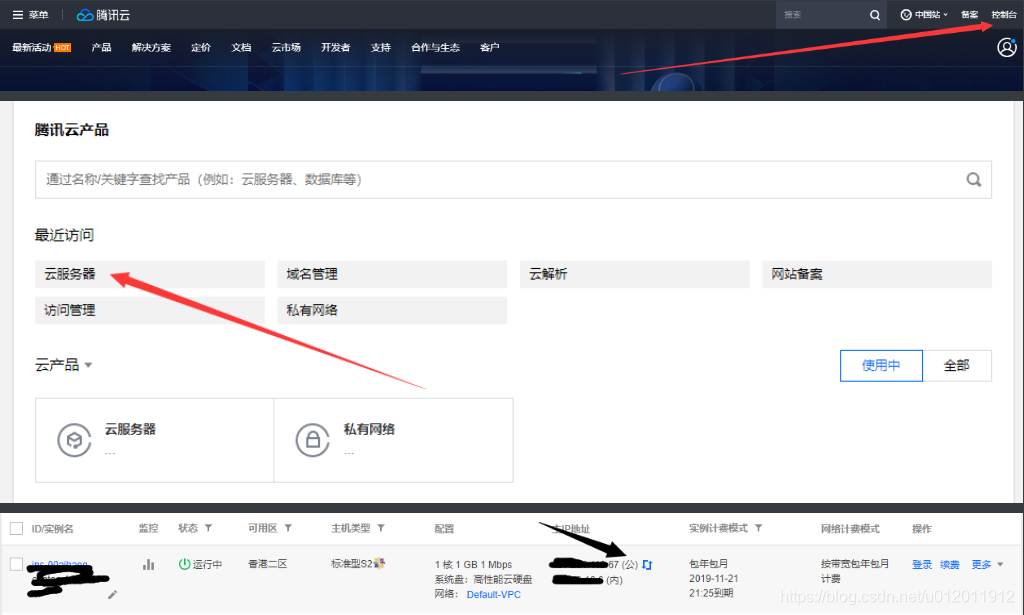Open the 定价 menu item

(201, 48)
